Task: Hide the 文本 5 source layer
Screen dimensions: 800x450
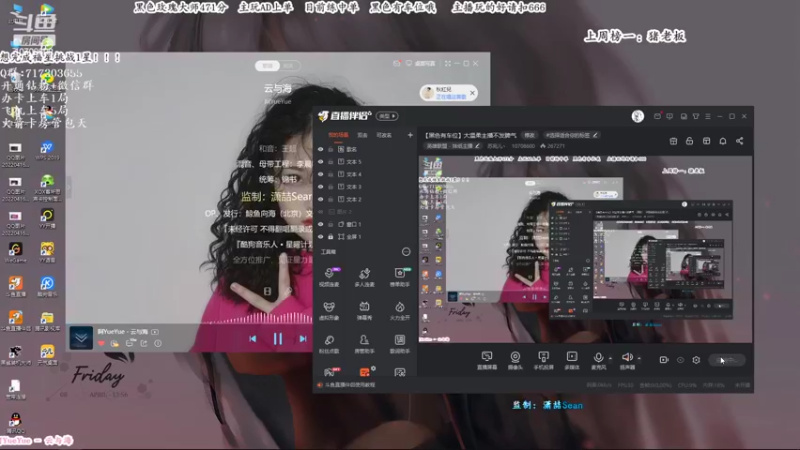Action: [320, 162]
